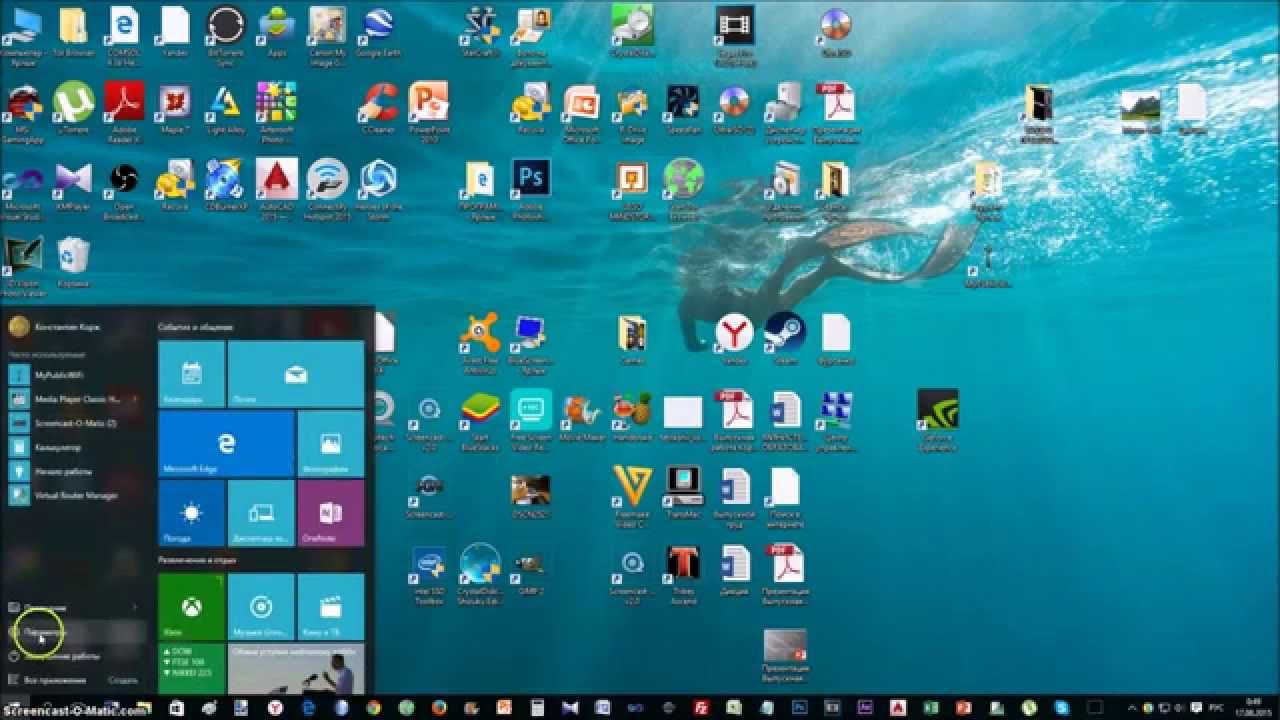This screenshot has width=1280, height=720.
Task: Open the uTorrent desktop shortcut
Action: pos(73,108)
